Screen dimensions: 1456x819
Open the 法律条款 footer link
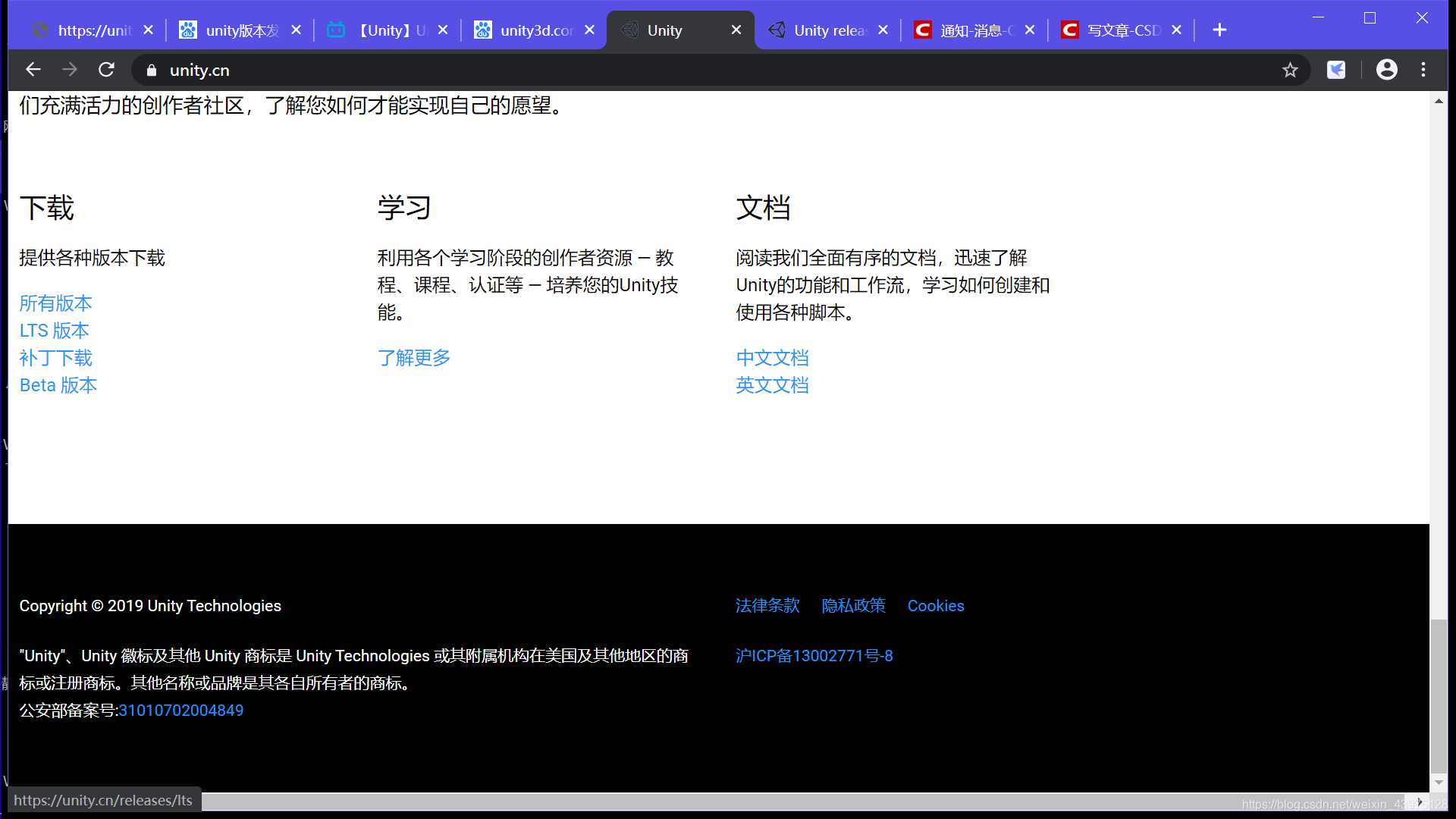(x=767, y=606)
